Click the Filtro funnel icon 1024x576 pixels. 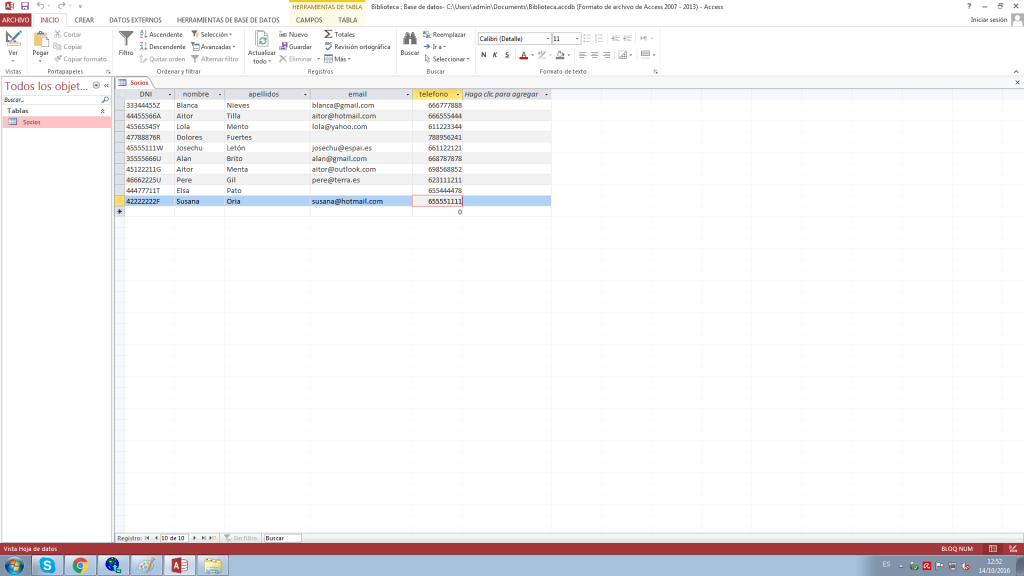(126, 39)
